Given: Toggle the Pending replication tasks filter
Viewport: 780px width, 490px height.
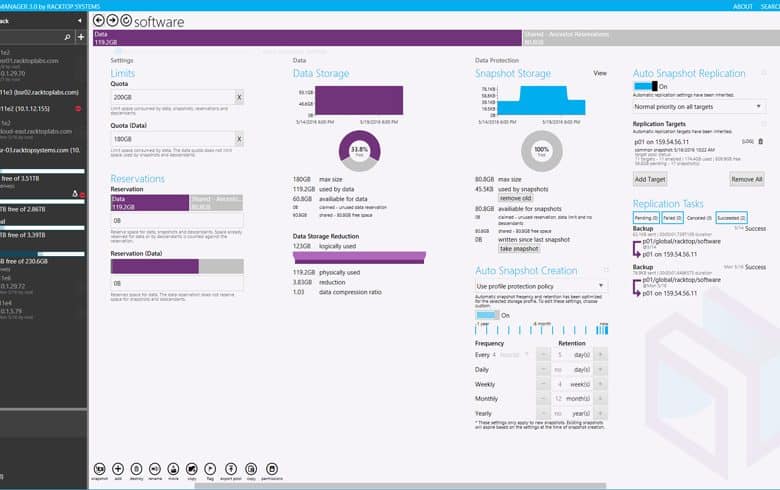Looking at the screenshot, I should click(x=646, y=218).
